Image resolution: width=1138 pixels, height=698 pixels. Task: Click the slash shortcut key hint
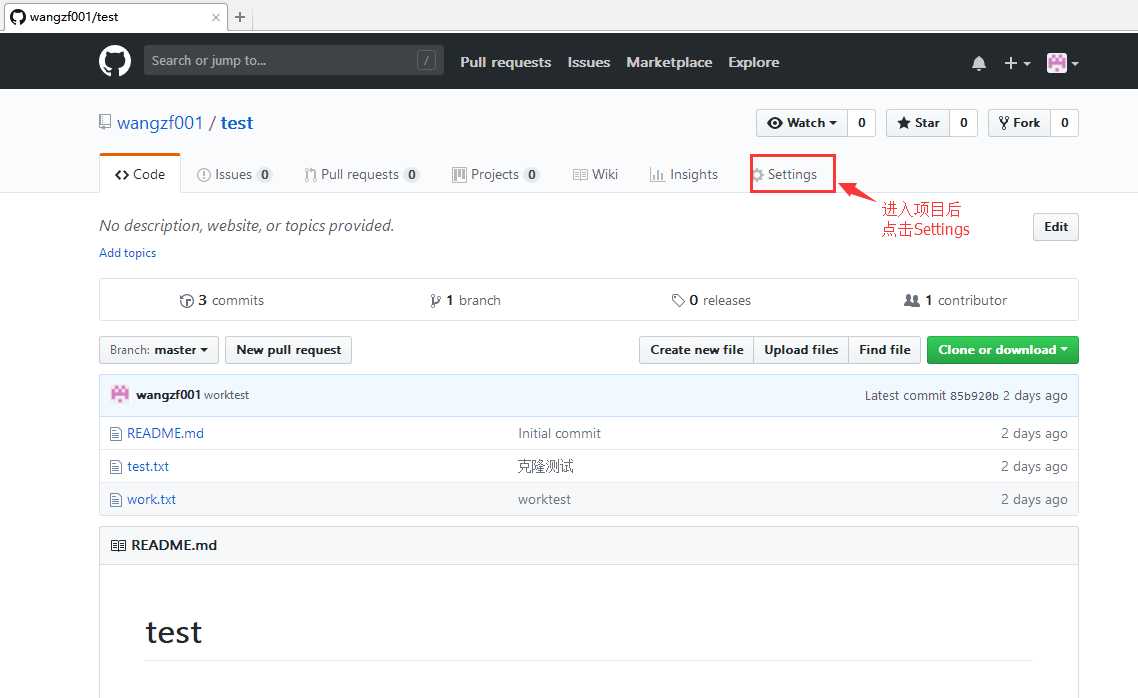click(x=426, y=60)
